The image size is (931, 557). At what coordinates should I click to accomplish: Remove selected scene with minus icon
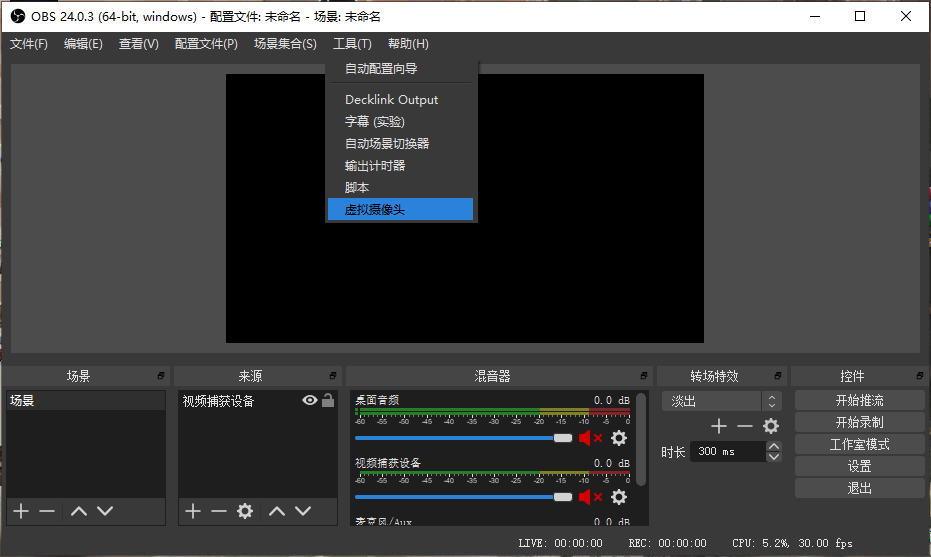pos(47,511)
